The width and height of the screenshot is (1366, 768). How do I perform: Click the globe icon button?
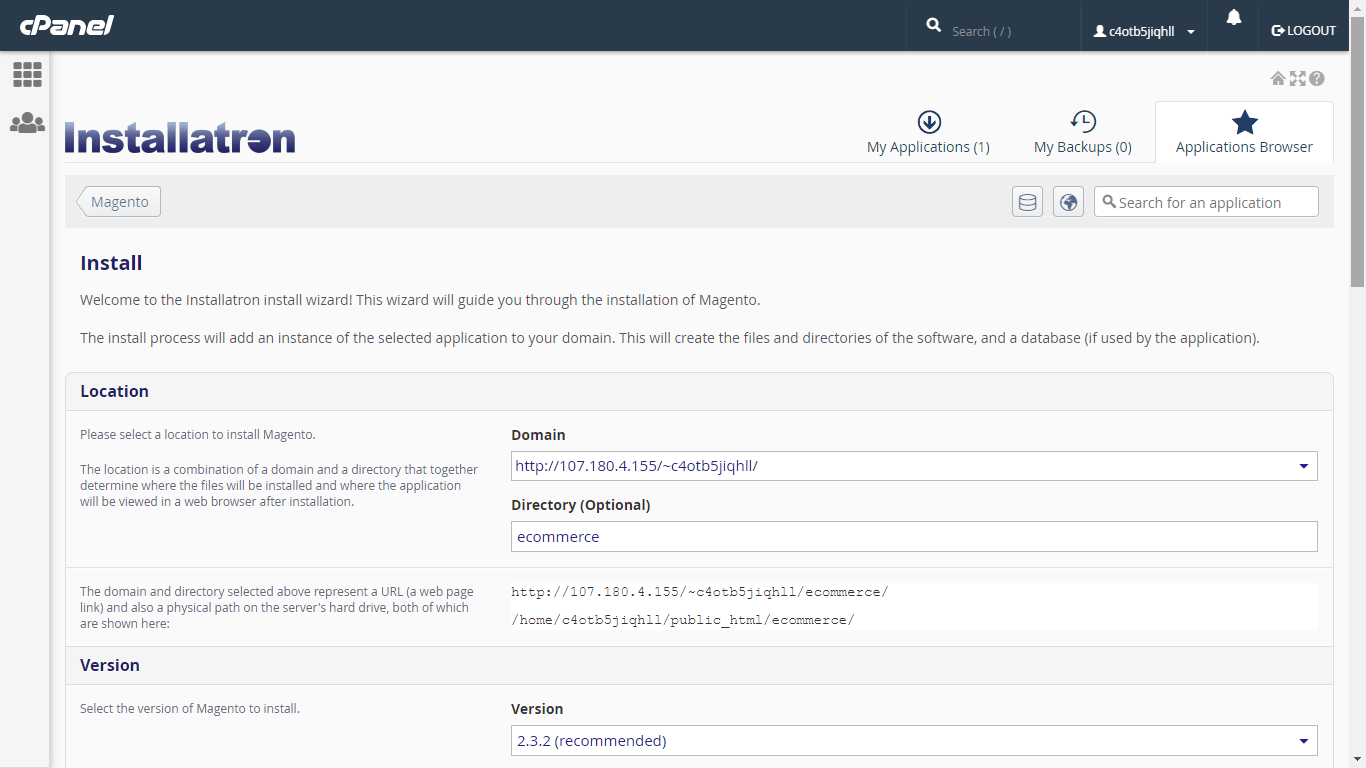tap(1068, 202)
